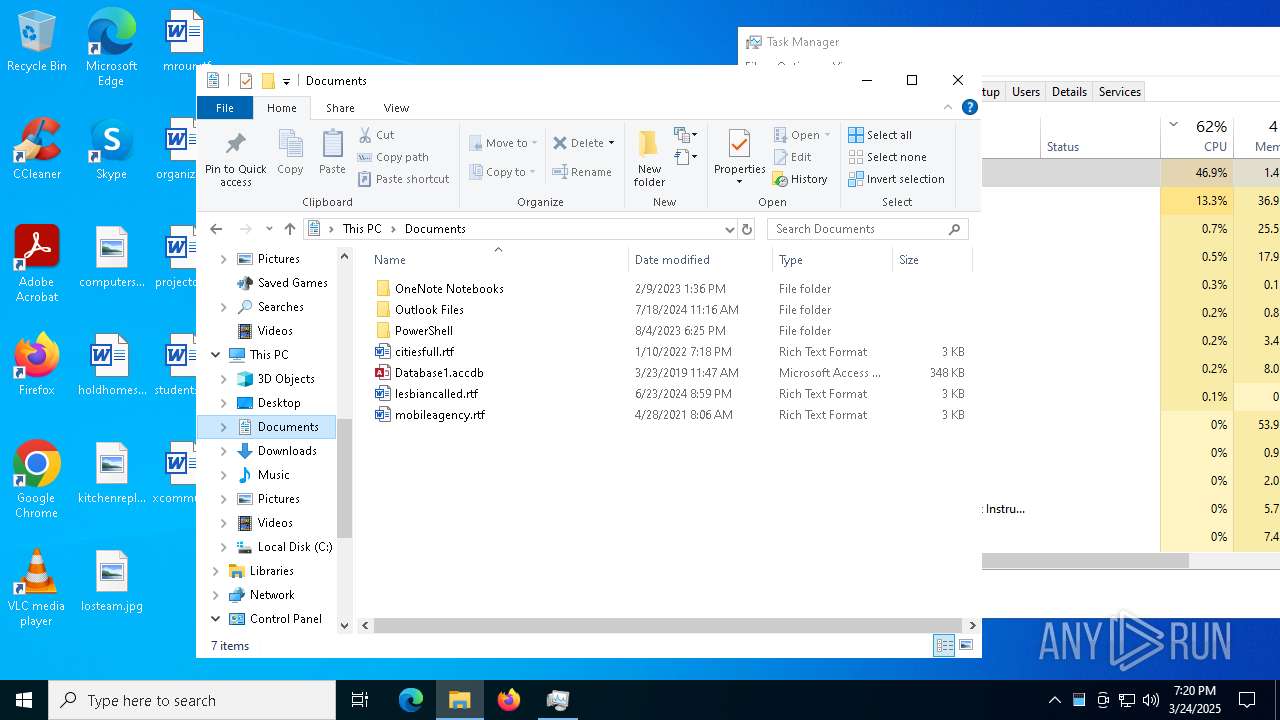Click Edit in the Open group
This screenshot has height=720, width=1280.
point(792,157)
